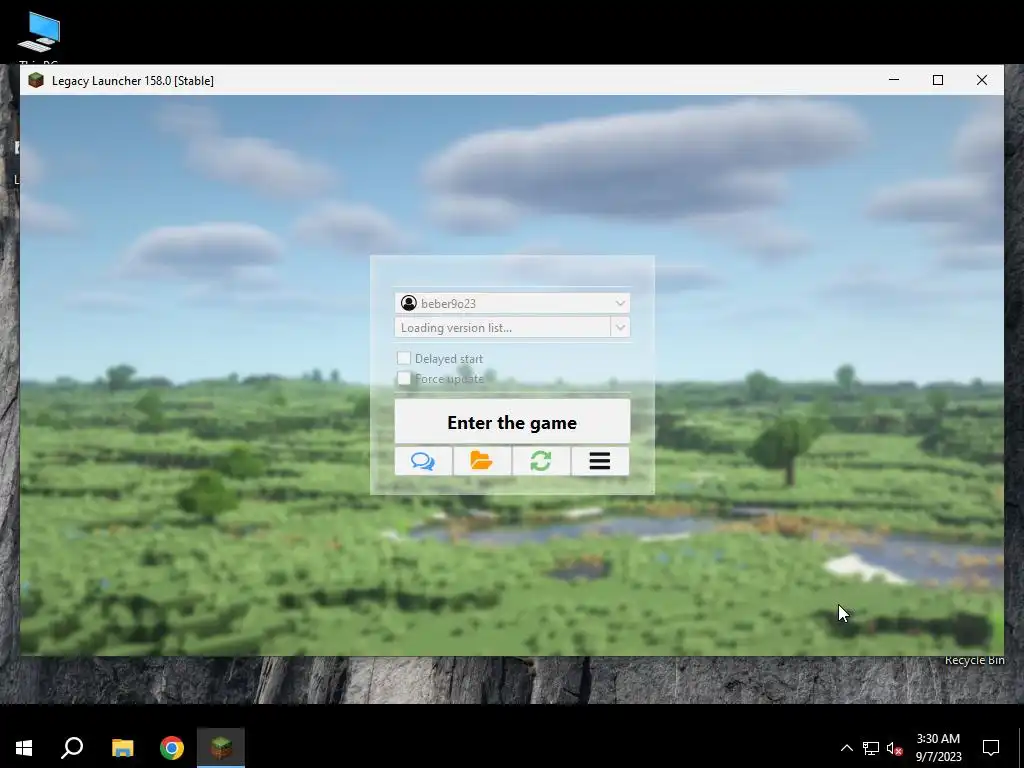
Task: Open the game folder icon button
Action: click(x=482, y=461)
